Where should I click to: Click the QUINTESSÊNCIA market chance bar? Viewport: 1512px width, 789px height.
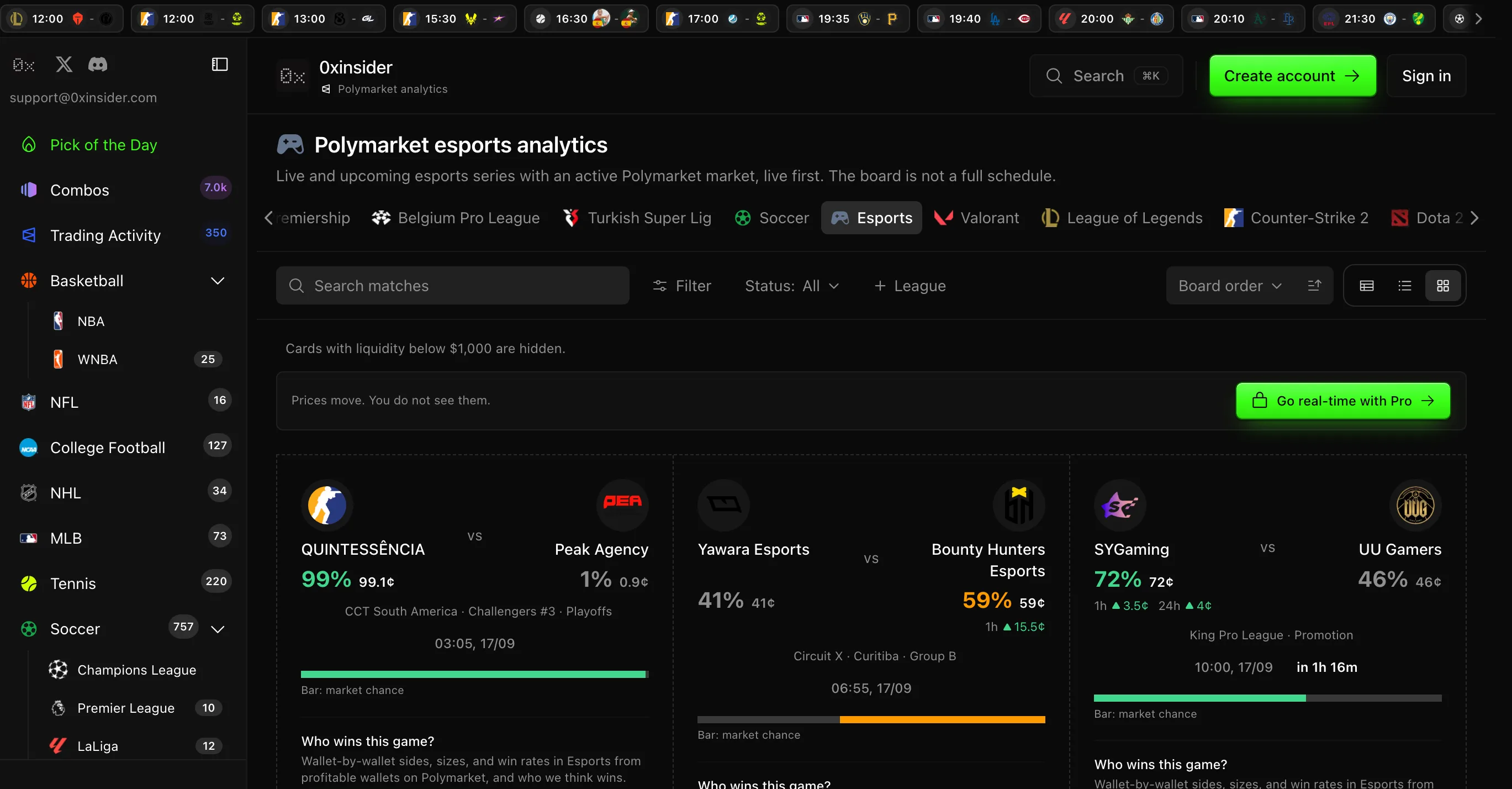point(474,675)
